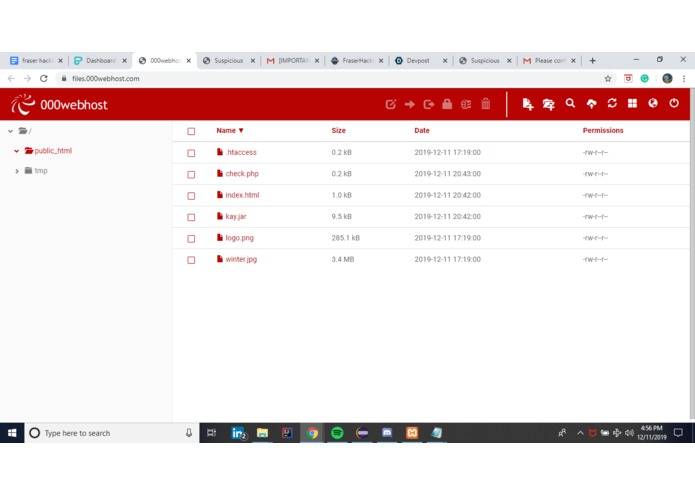Create a new folder with toolbar icon
Screen dimensions: 695x494
pyautogui.click(x=549, y=104)
